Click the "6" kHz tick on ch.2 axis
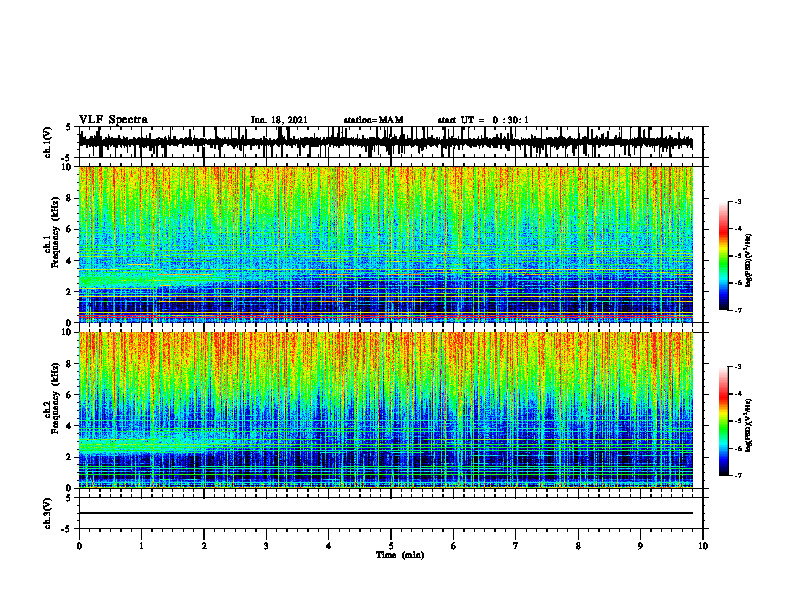Screen dimensions: 792x612 (70, 395)
